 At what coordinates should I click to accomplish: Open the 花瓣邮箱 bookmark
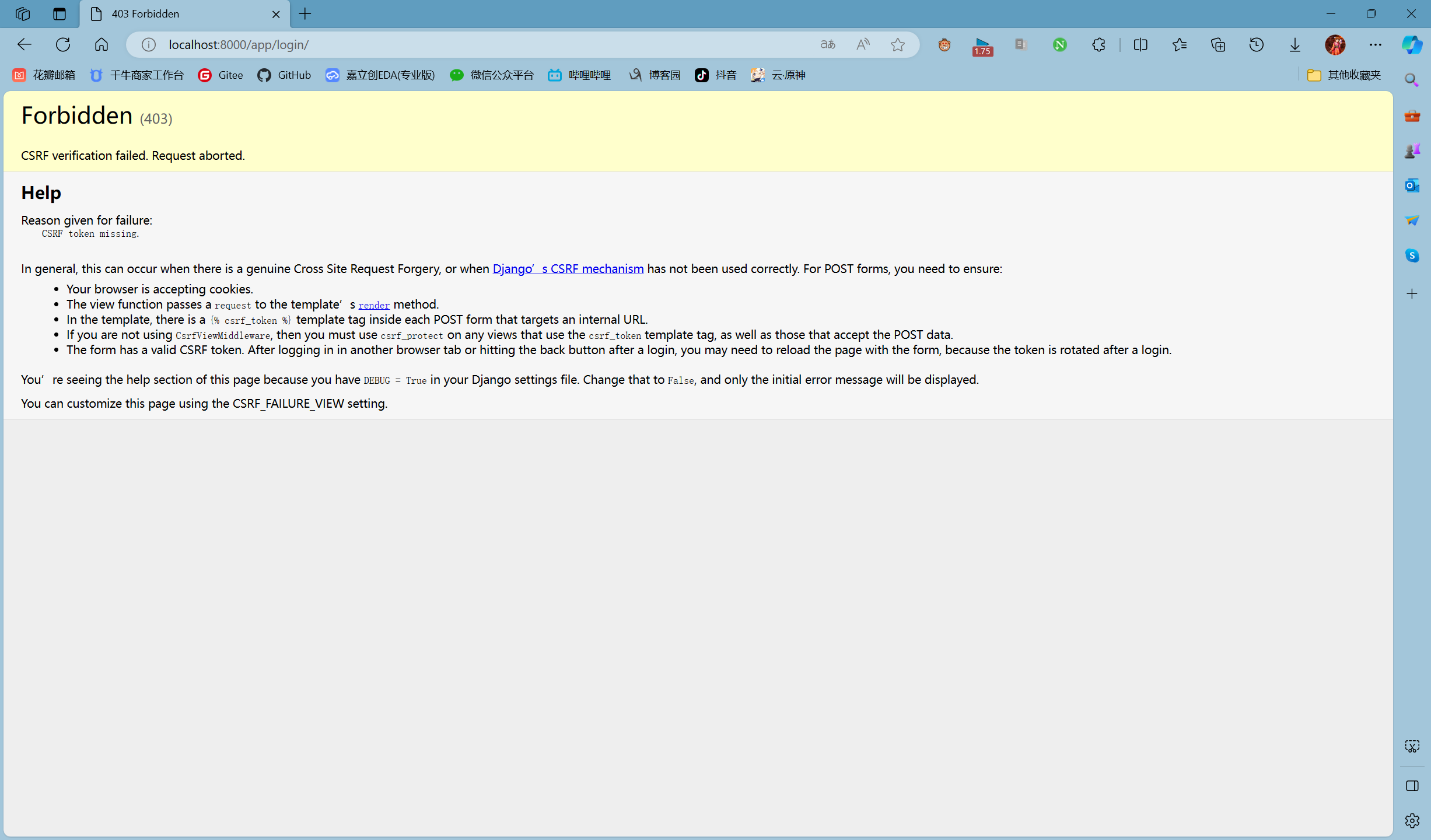tap(44, 75)
